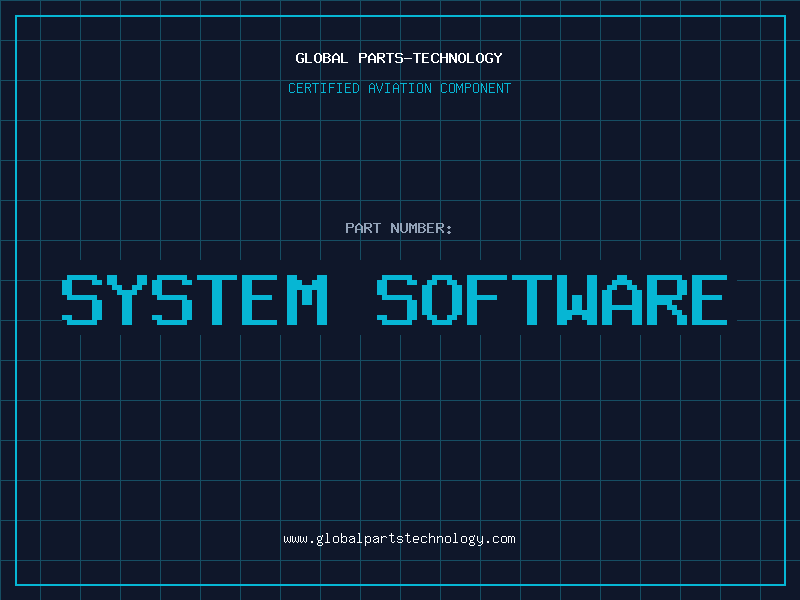Click the word CERTIFIED in the subtitle
The image size is (800, 600).
click(x=322, y=88)
